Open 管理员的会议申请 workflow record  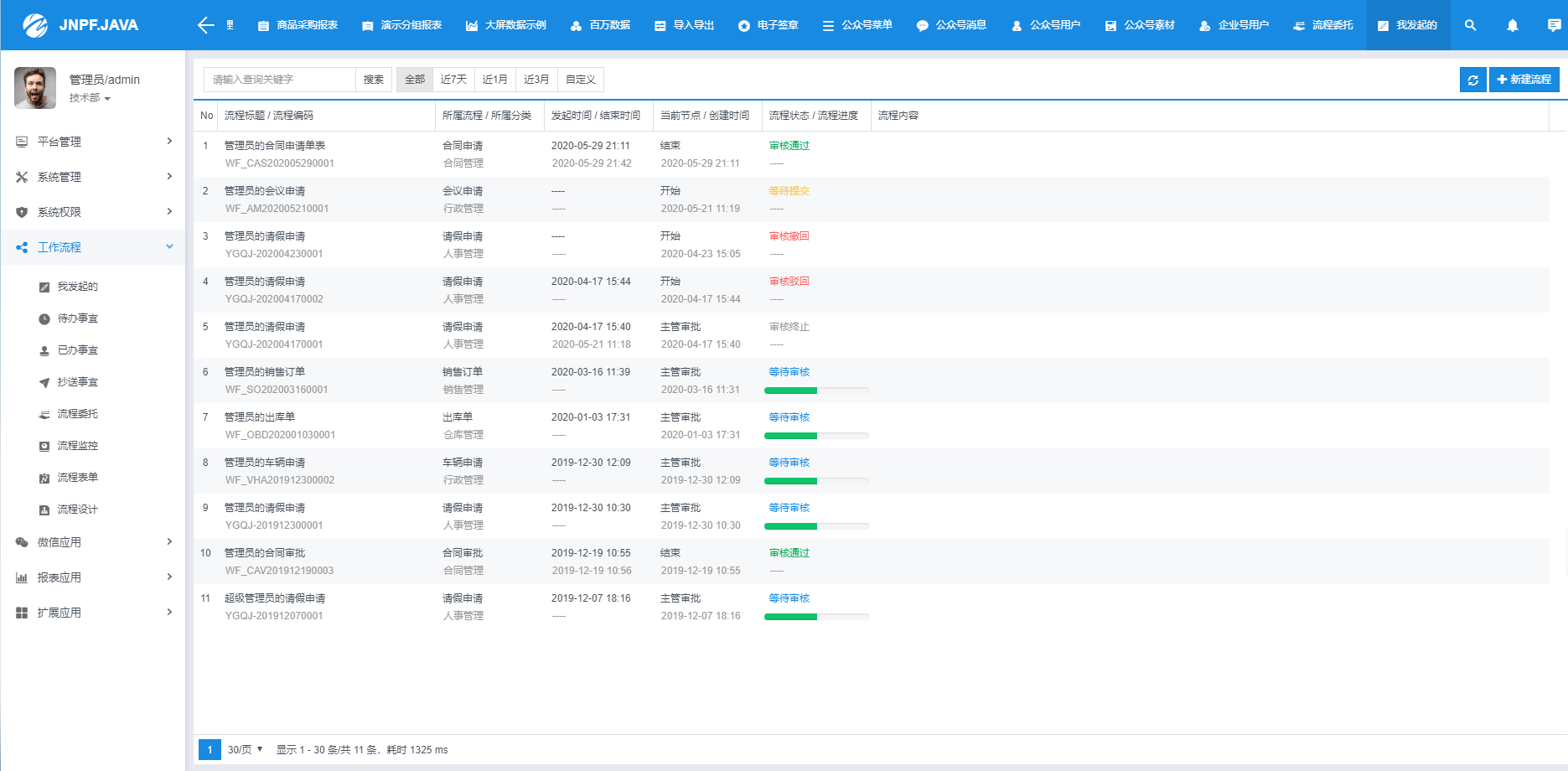[265, 190]
